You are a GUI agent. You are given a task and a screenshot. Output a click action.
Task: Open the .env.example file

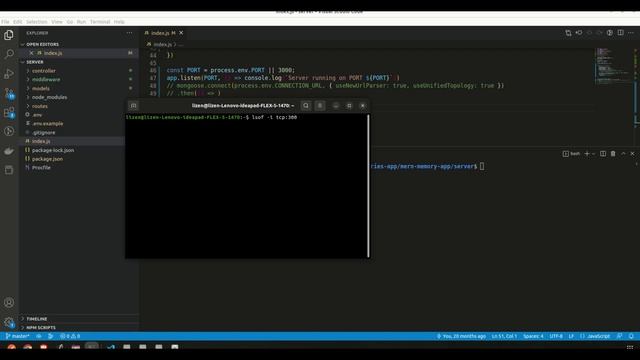[47, 124]
